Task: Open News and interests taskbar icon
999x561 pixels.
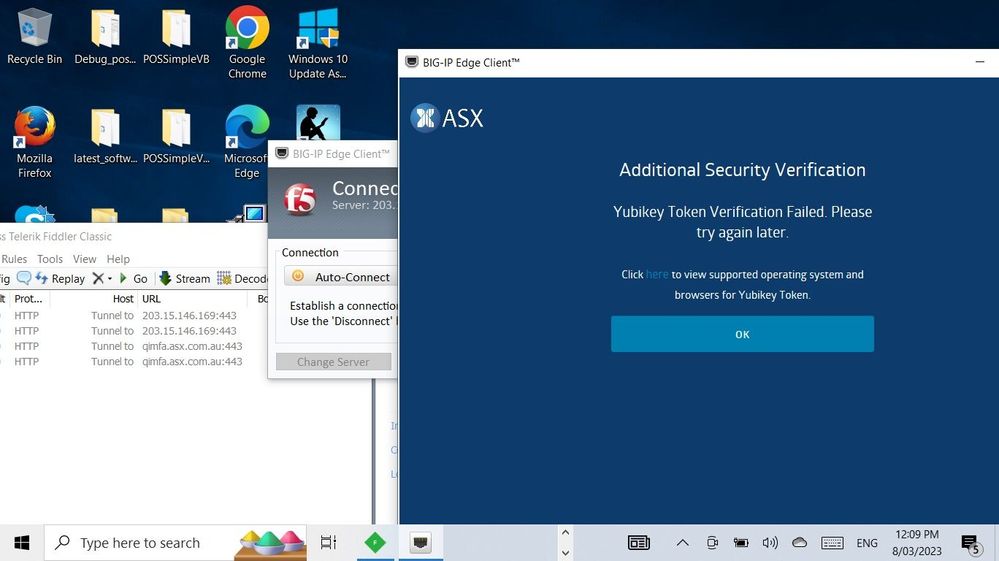Action: 638,543
